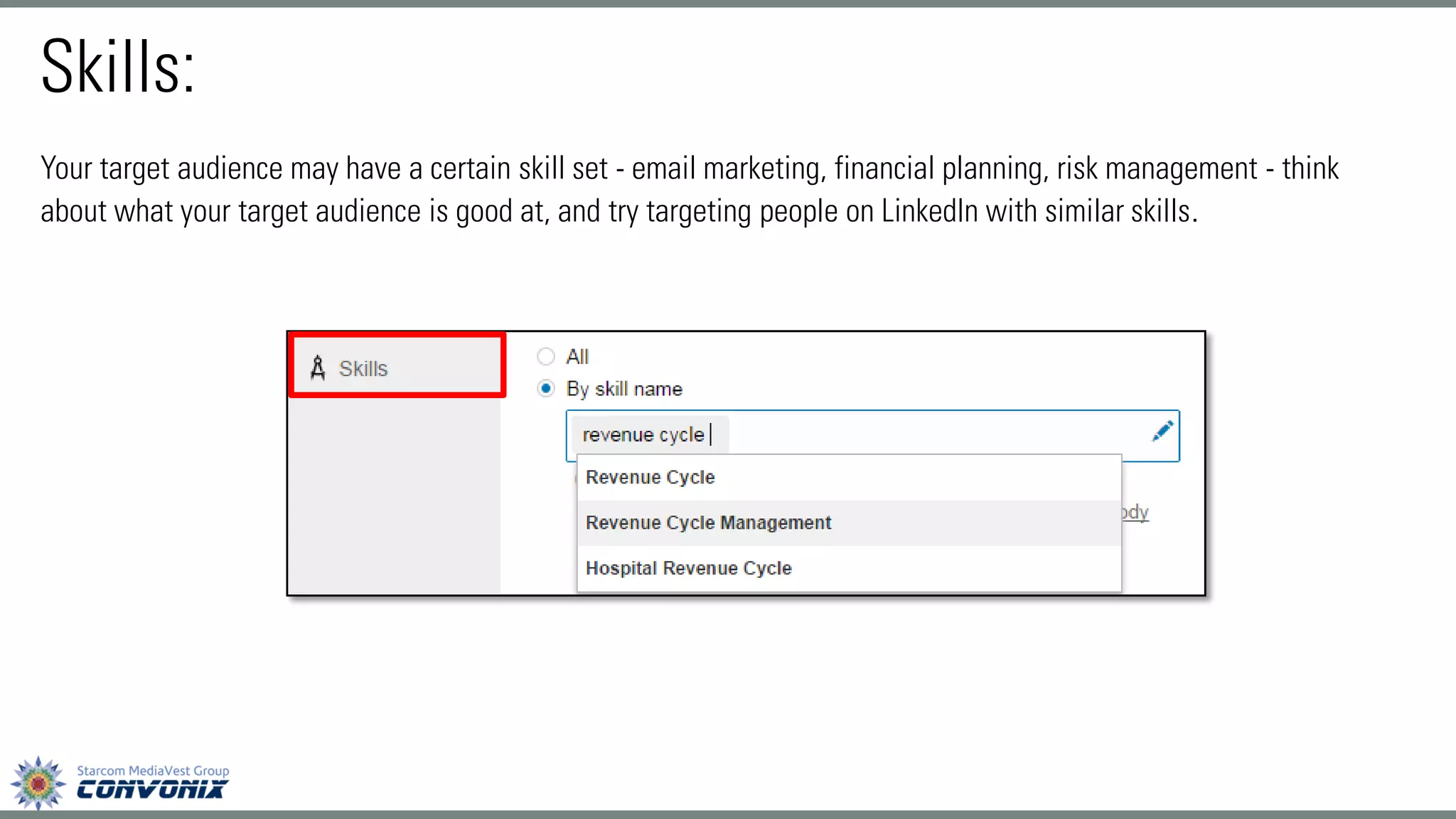Screen dimensions: 1456x819
Task: Pick Revenue Cycle from suggestions
Action: pyautogui.click(x=849, y=478)
